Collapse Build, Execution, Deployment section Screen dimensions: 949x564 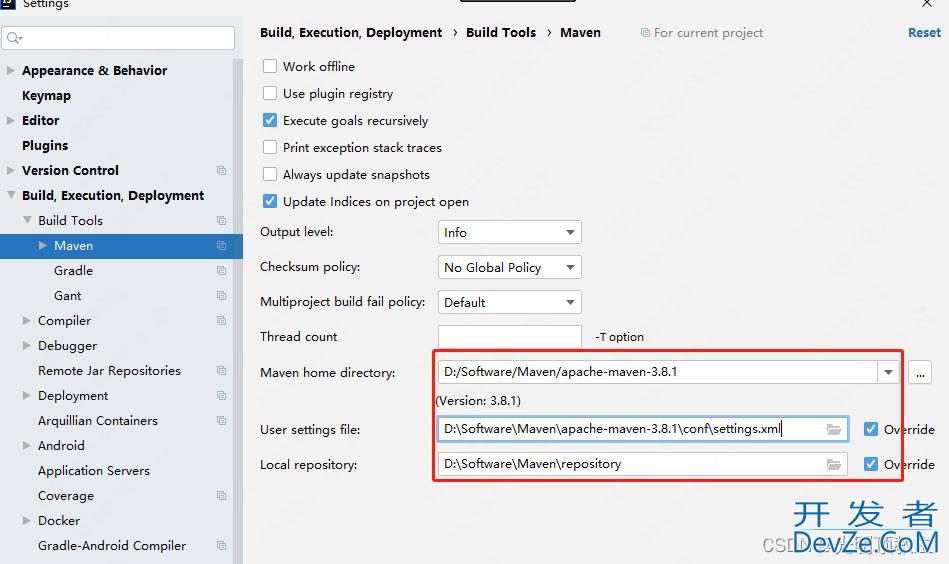point(11,195)
